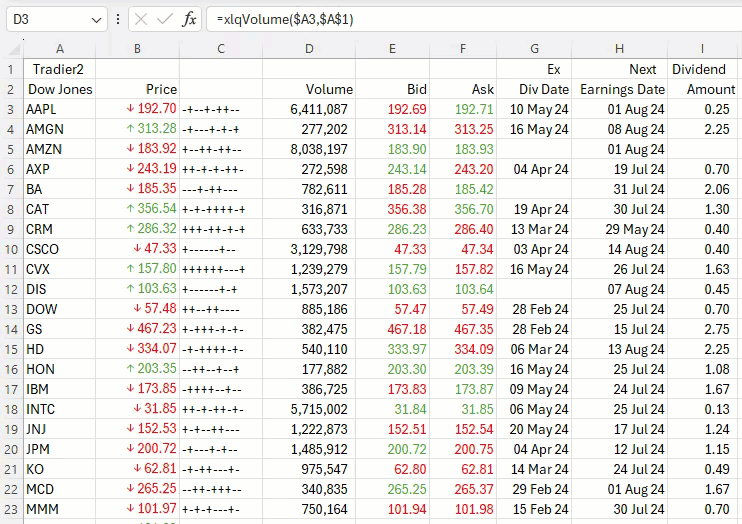Click the Div Date header cell

coord(534,89)
